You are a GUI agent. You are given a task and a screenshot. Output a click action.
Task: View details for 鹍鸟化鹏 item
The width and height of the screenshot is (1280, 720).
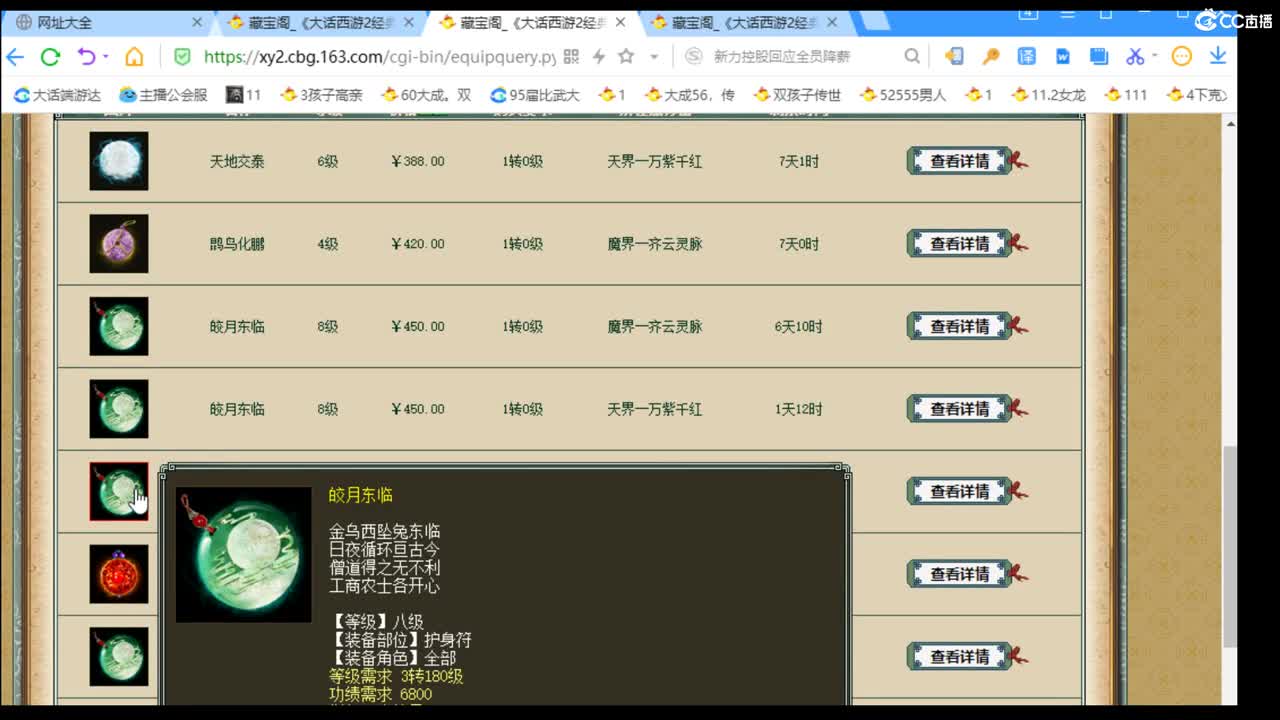(960, 244)
